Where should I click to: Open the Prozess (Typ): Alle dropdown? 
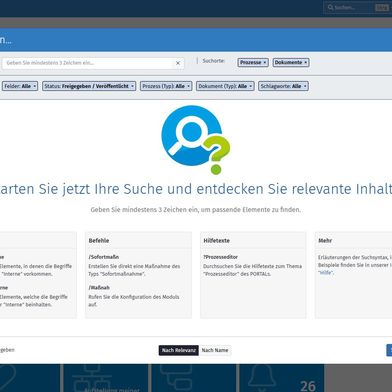[x=166, y=86]
